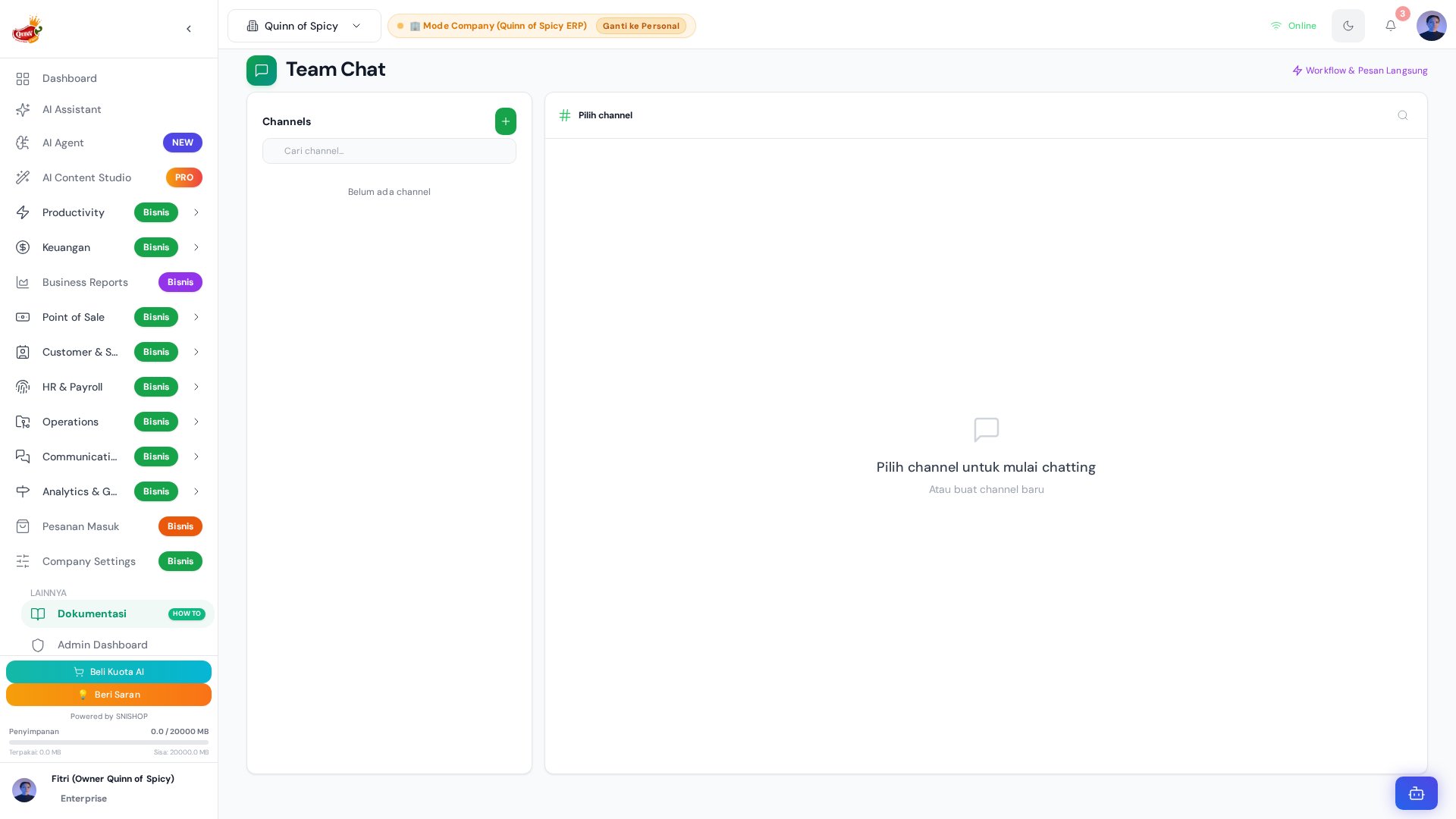Image resolution: width=1456 pixels, height=819 pixels.
Task: Click the Business Reports chart icon
Action: pyautogui.click(x=23, y=282)
